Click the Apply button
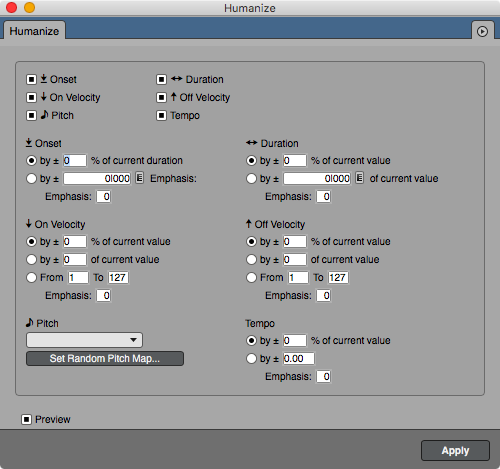Viewport: 500px width, 469px height. coord(455,451)
